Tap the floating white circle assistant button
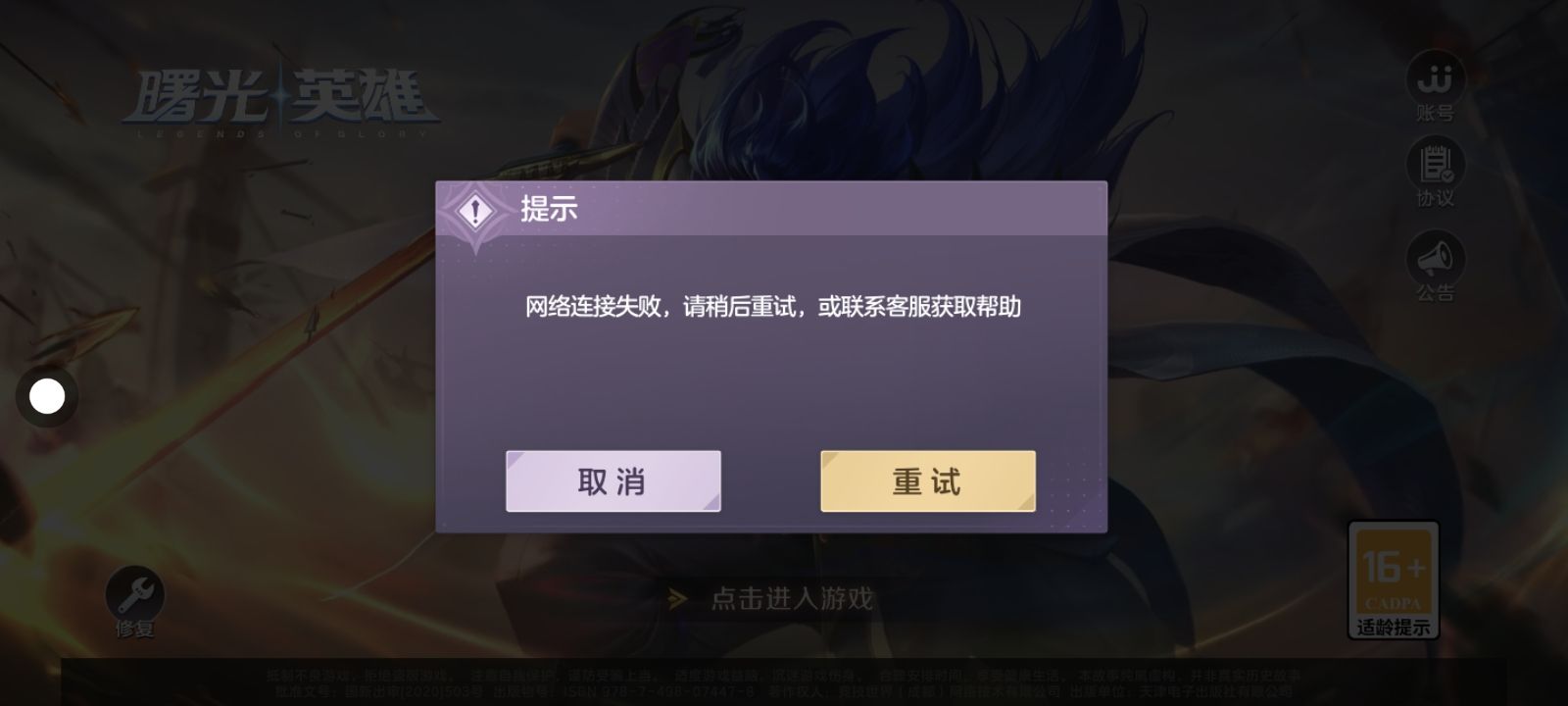This screenshot has height=706, width=1568. coord(47,396)
